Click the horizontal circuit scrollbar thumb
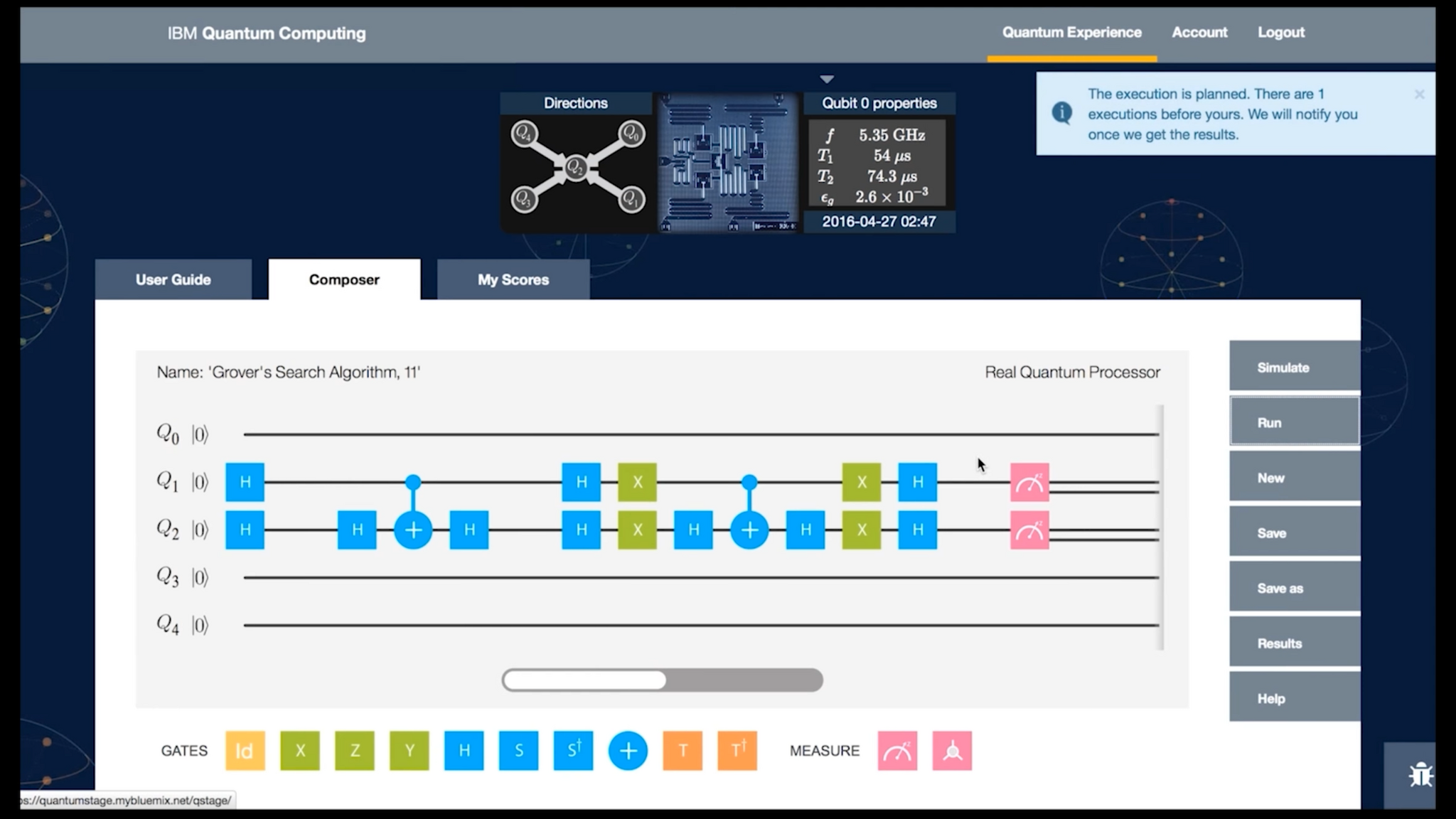This screenshot has height=819, width=1456. [584, 680]
